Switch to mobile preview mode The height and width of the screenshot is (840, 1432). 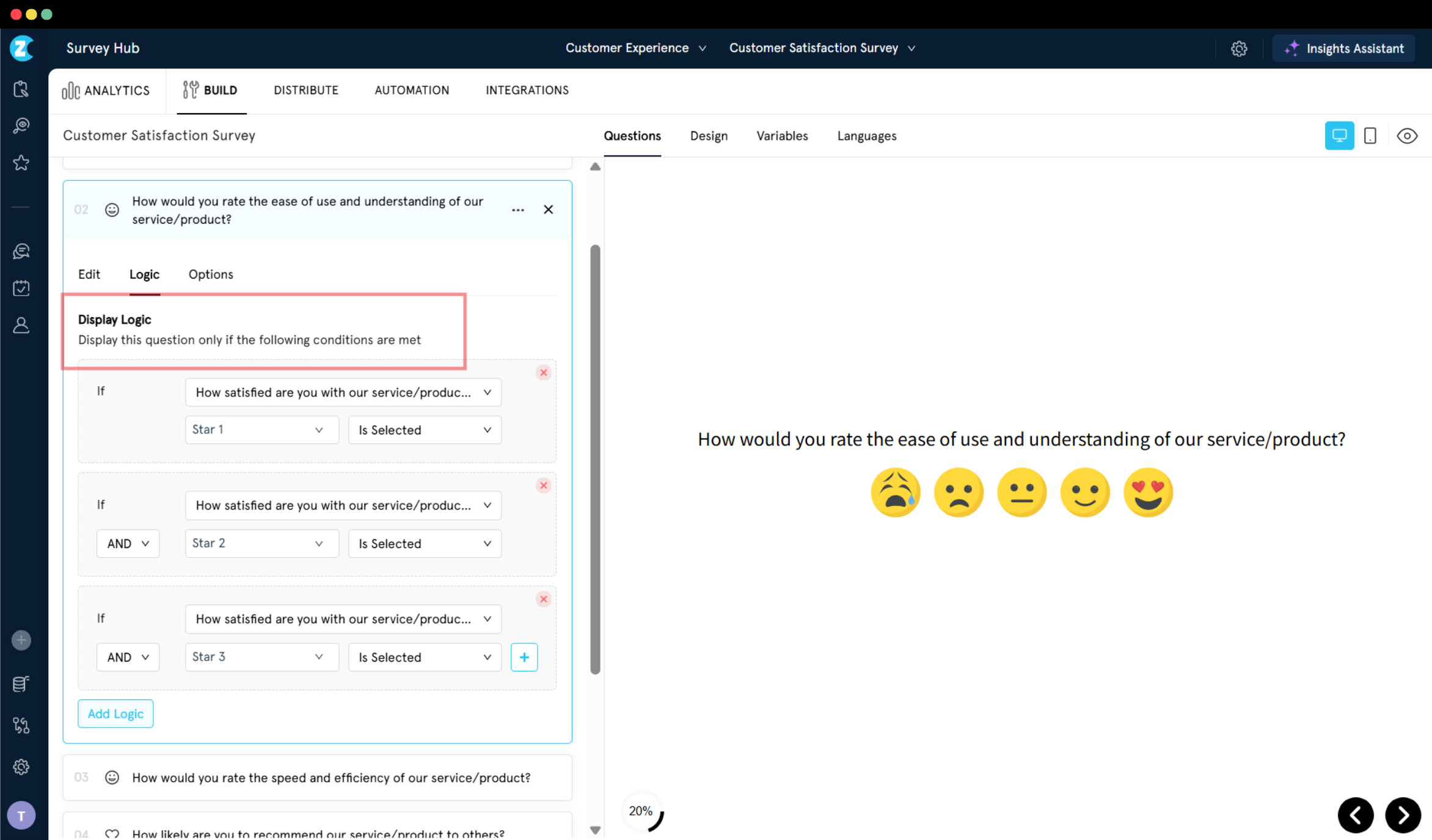(x=1370, y=136)
